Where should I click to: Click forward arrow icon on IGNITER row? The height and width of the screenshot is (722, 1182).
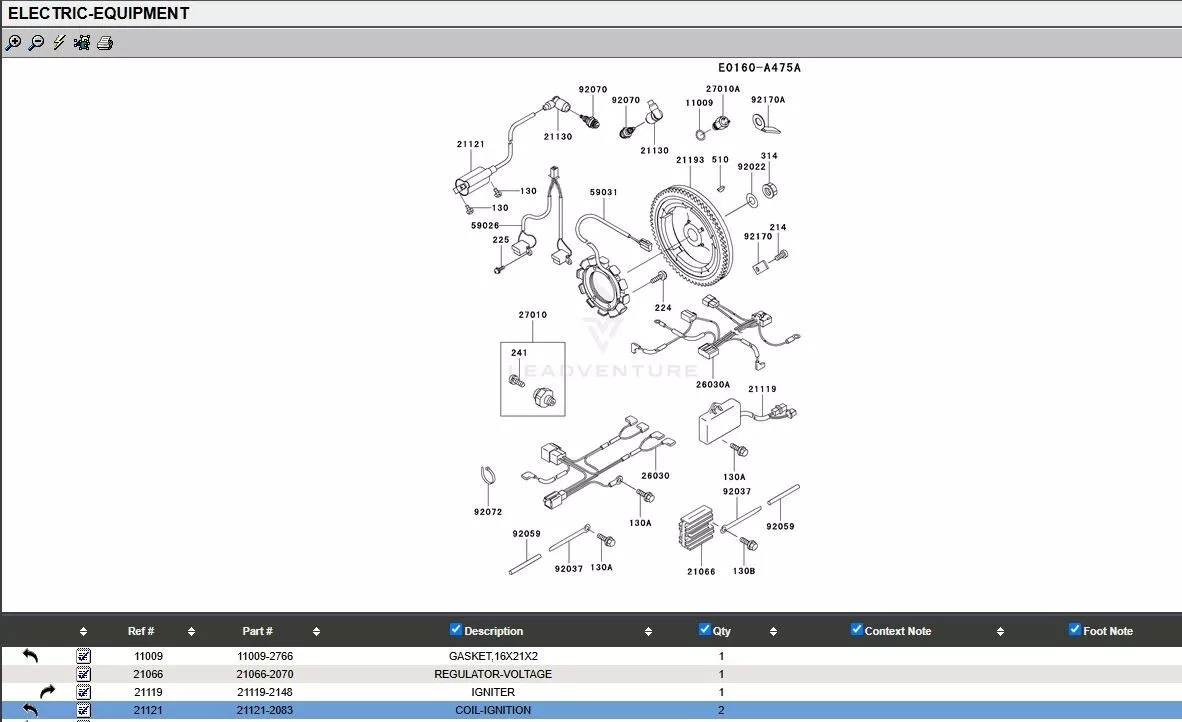pyautogui.click(x=47, y=692)
